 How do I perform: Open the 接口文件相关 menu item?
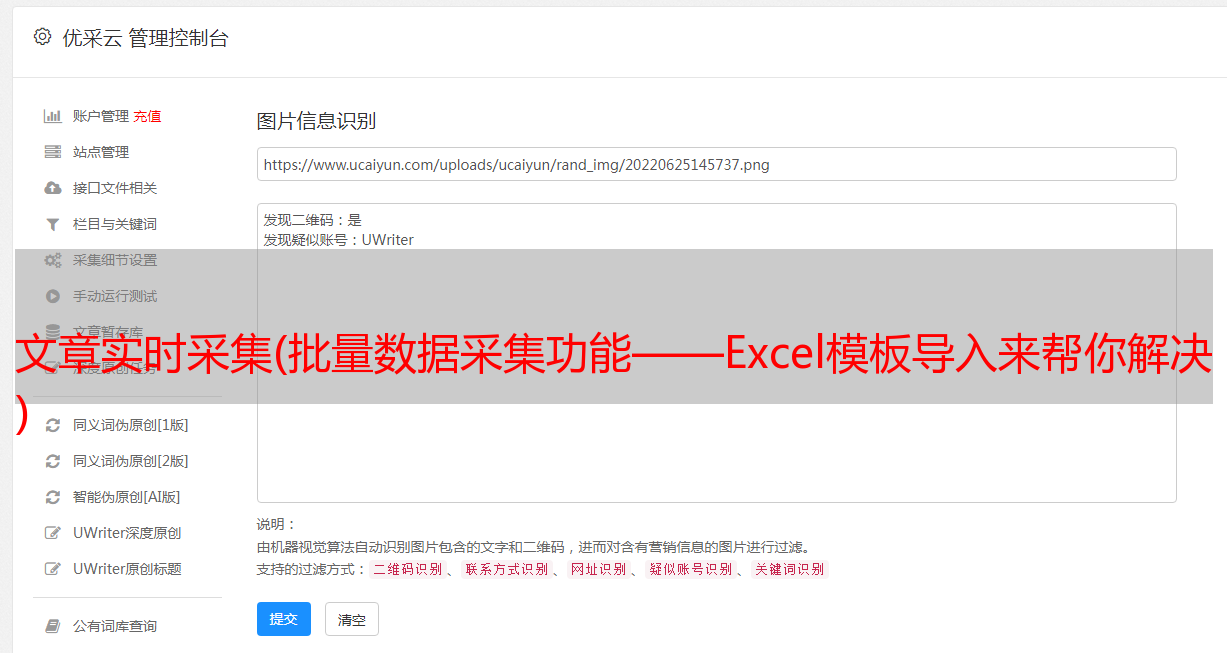115,188
